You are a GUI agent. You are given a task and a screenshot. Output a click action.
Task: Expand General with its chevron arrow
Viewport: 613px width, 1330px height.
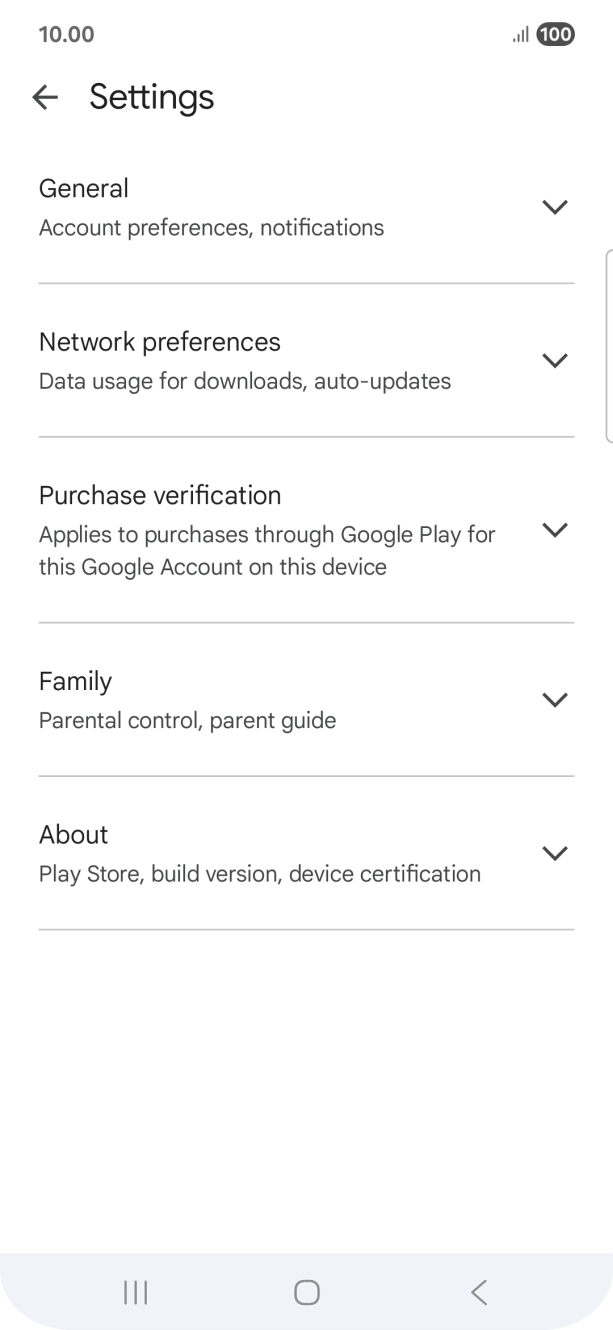pos(554,207)
